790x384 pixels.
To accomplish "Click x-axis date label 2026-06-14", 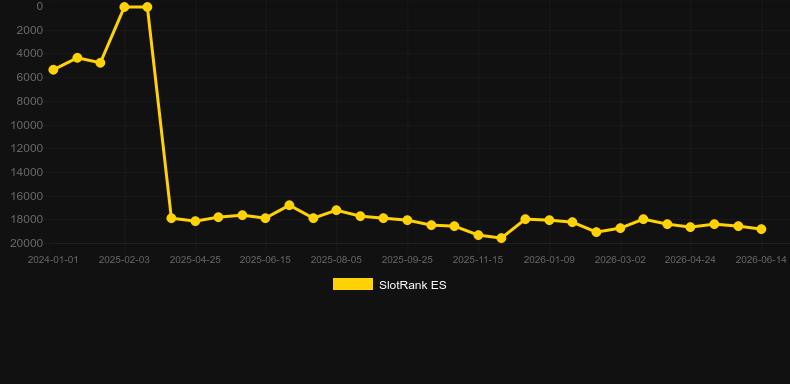I will coord(761,260).
